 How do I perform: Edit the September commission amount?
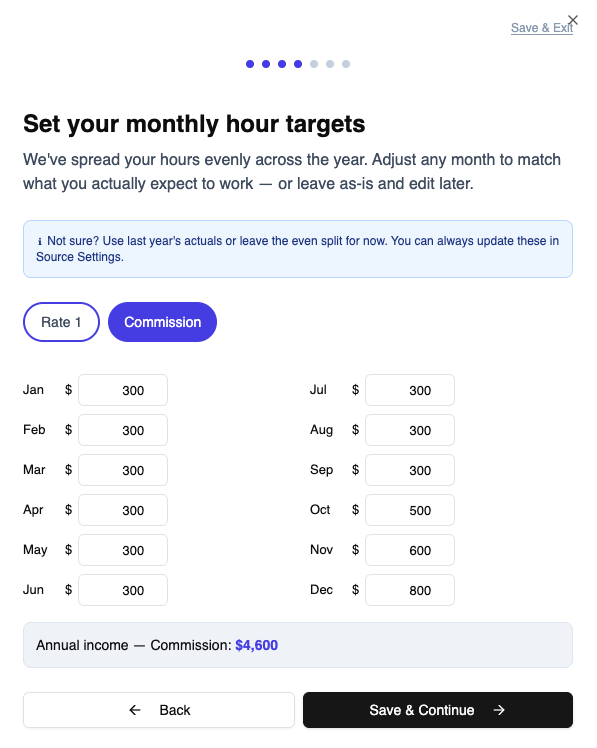pyautogui.click(x=410, y=470)
